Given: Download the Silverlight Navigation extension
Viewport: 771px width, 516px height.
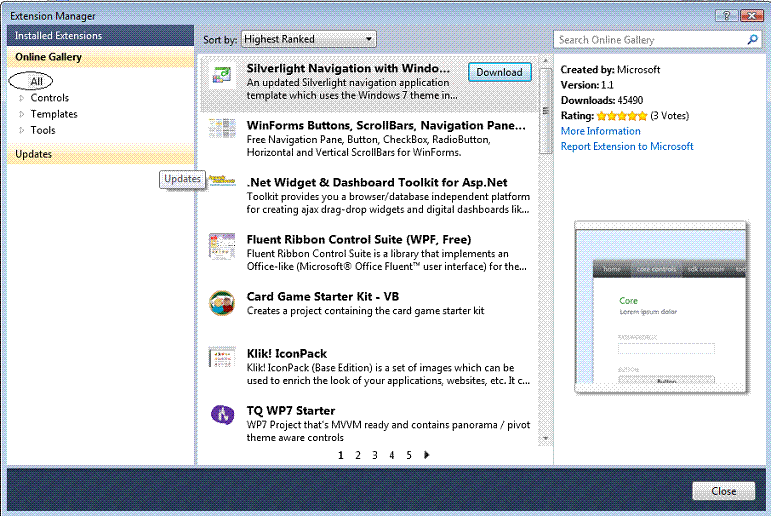Looking at the screenshot, I should coord(500,72).
